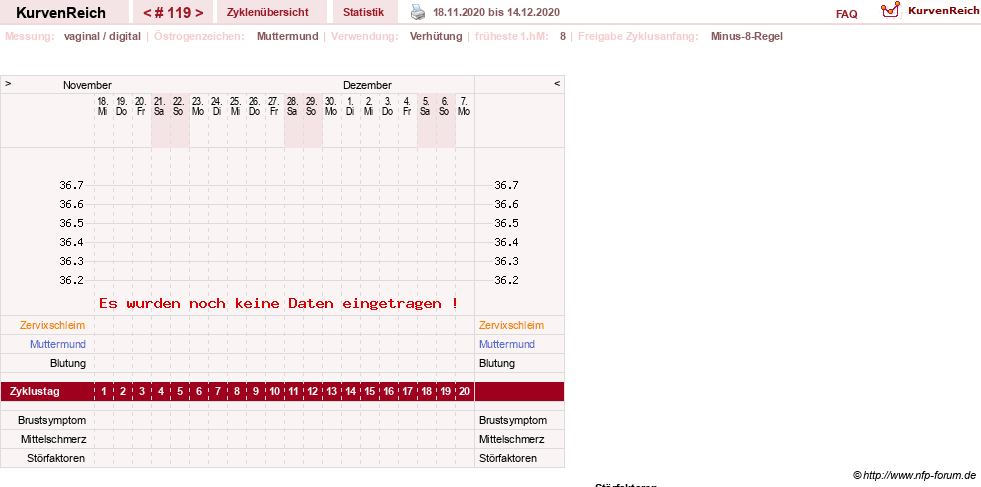Click the Verhütung usage value
This screenshot has width=981, height=487.
click(x=436, y=36)
